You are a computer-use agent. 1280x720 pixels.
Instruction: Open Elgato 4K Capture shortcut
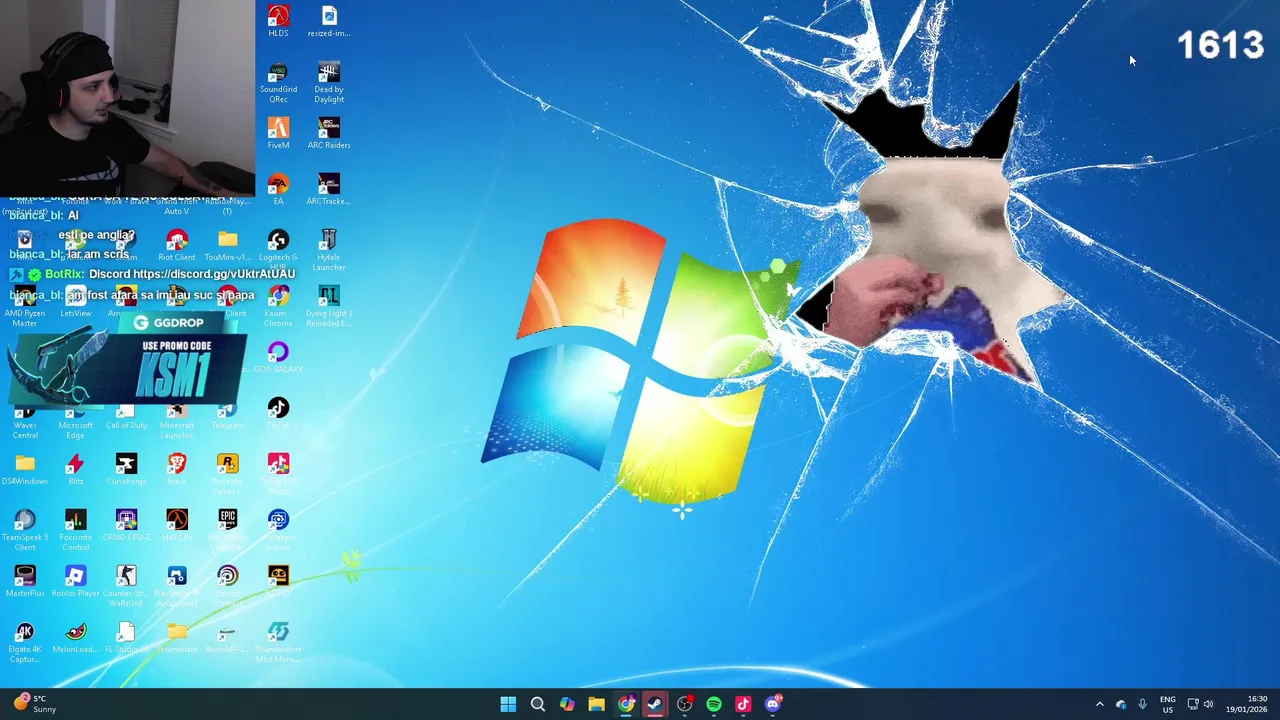(25, 642)
